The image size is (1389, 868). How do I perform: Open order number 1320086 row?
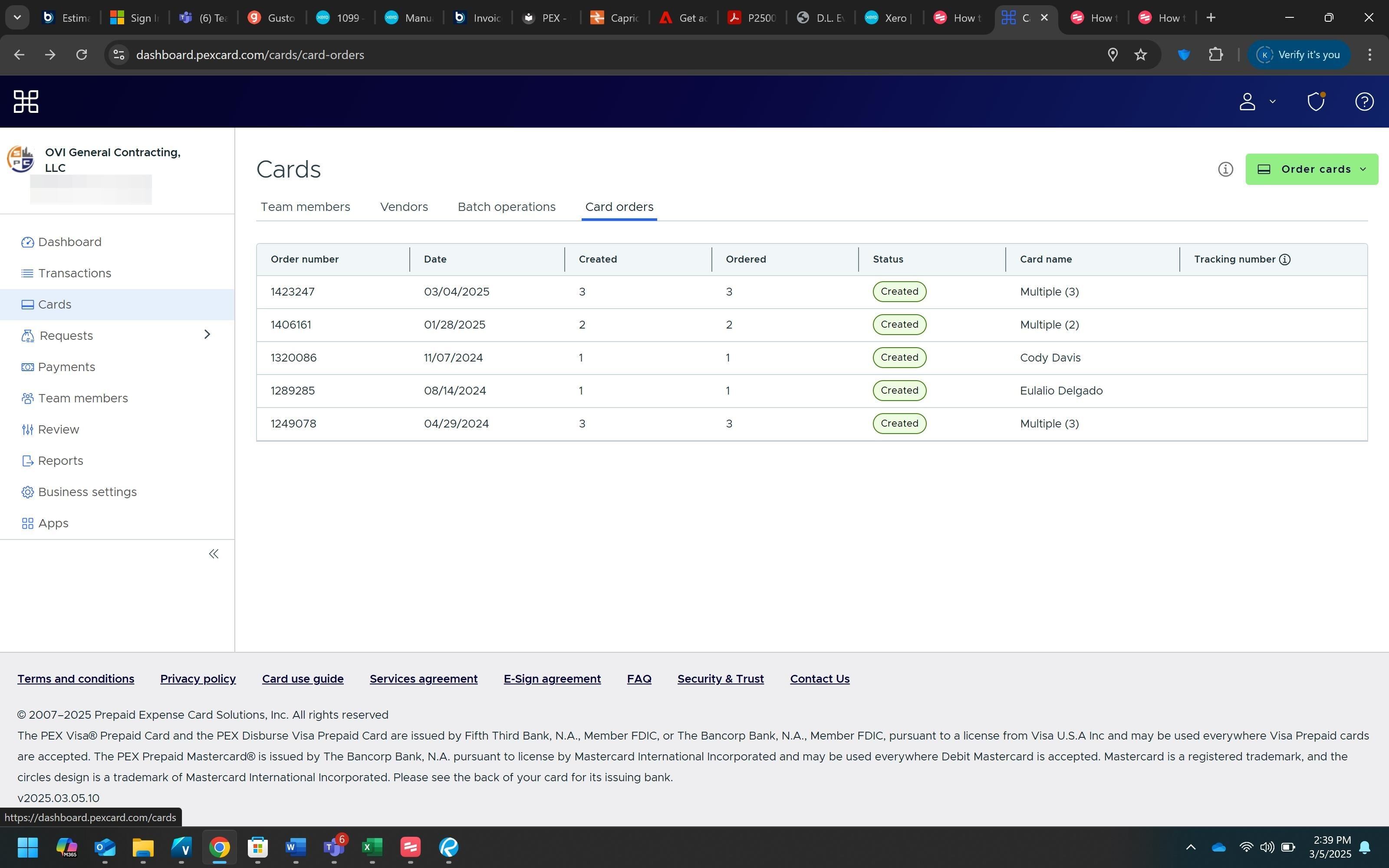tap(293, 358)
